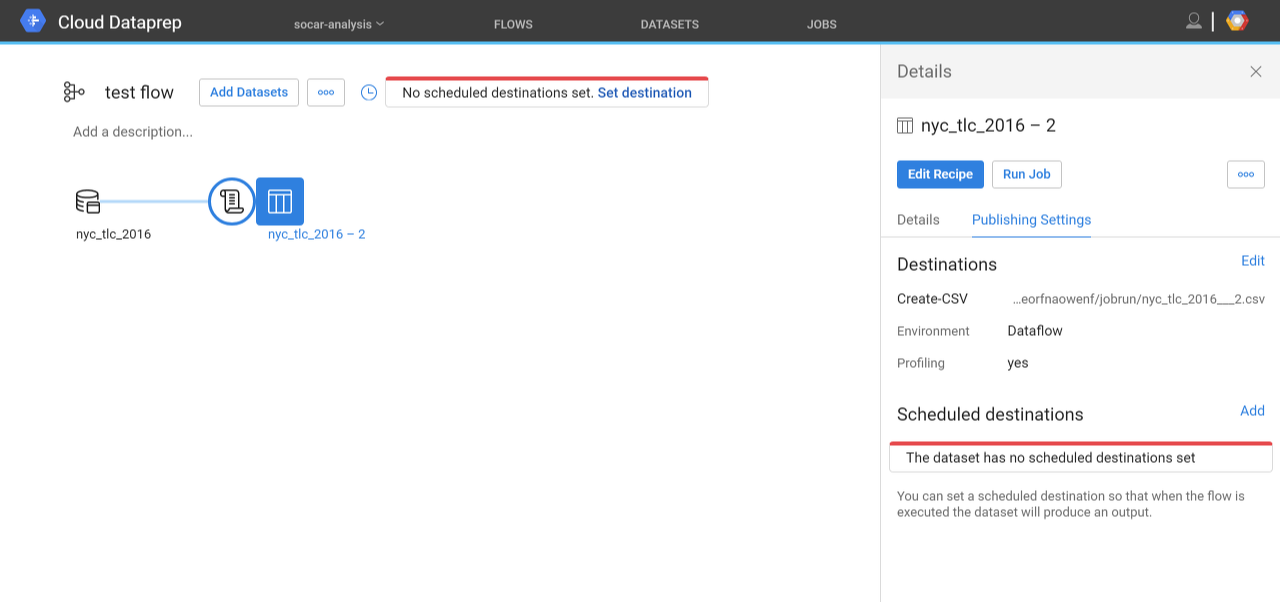Click the Create-CSV destination path
The width and height of the screenshot is (1280, 602).
[x=1139, y=299]
